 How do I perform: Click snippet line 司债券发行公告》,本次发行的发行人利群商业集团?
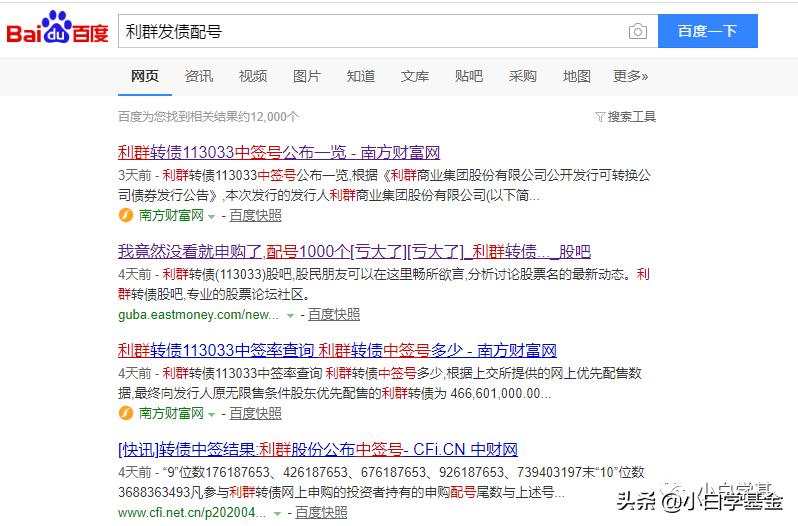[x=329, y=195]
